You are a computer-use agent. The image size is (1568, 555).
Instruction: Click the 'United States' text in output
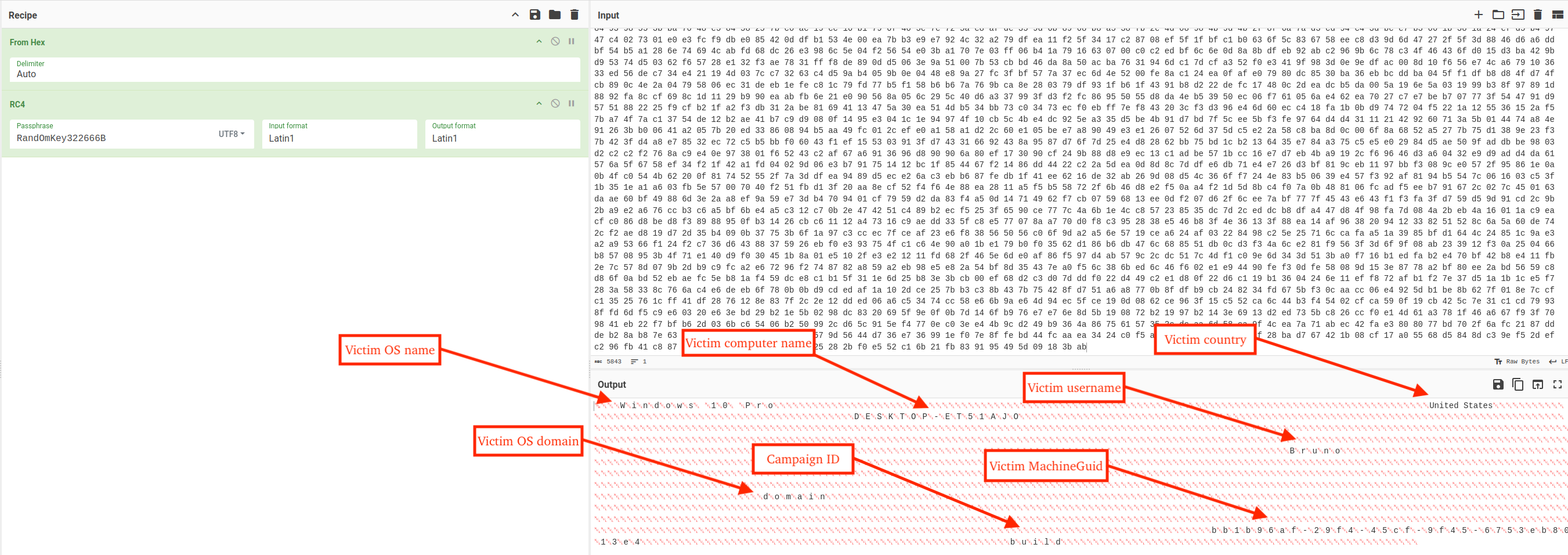click(1460, 406)
